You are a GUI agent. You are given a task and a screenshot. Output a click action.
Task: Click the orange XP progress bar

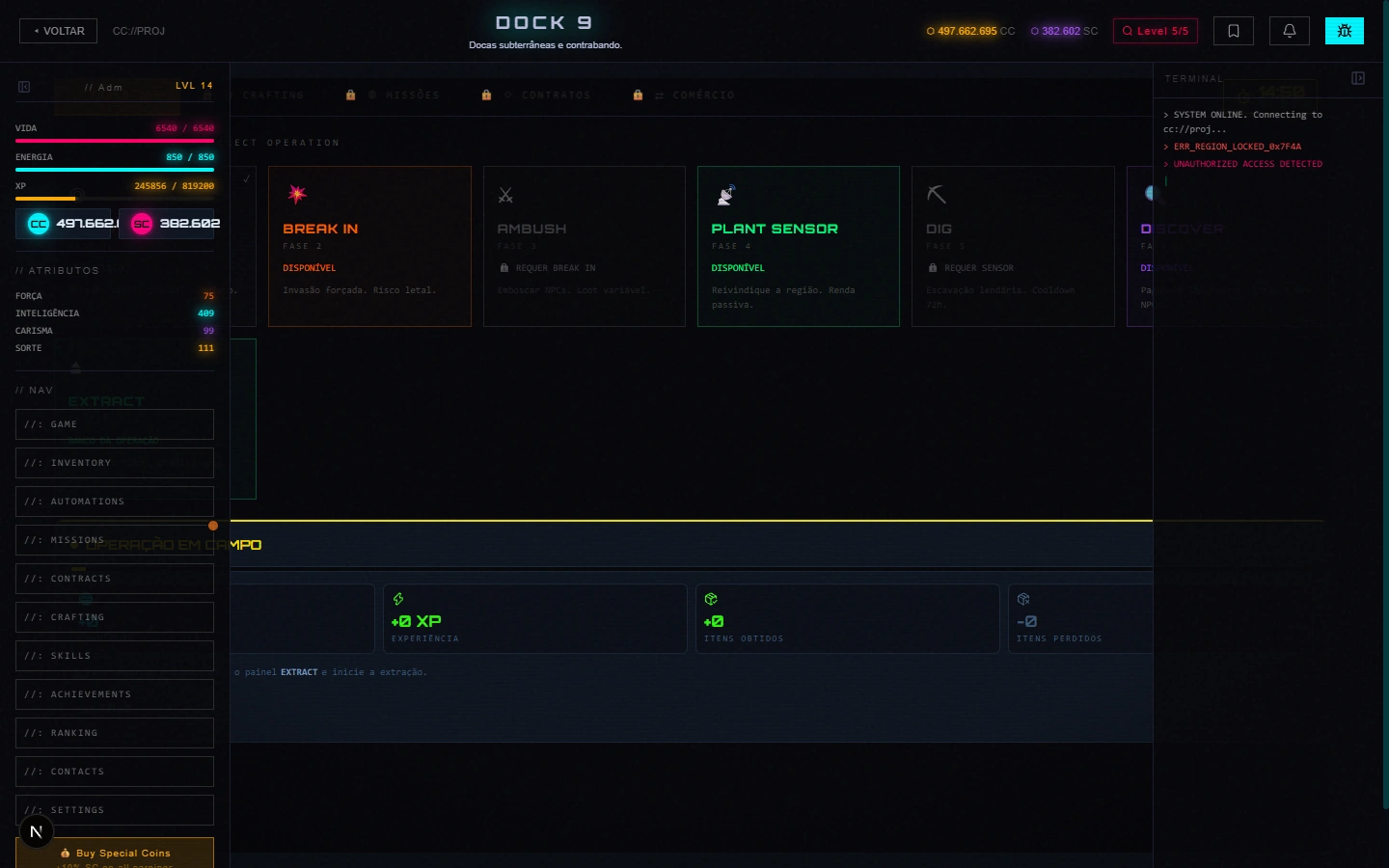click(x=115, y=199)
